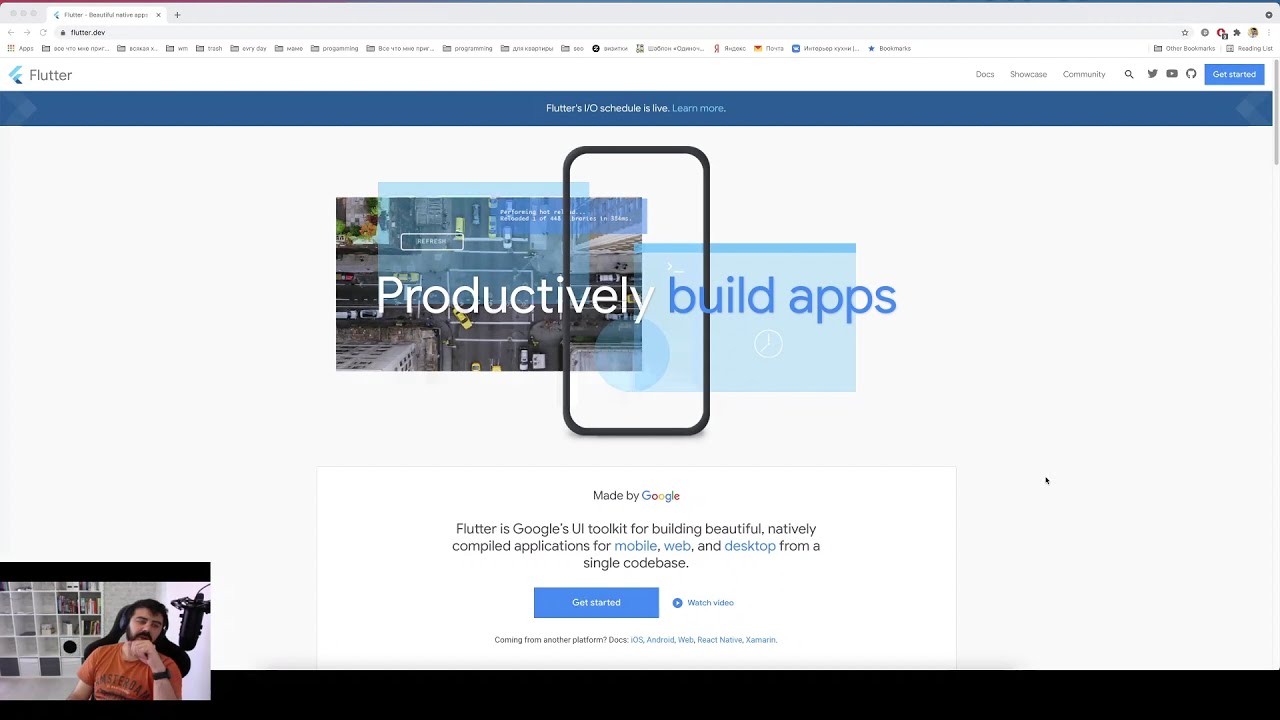The height and width of the screenshot is (720, 1280).
Task: Open Flutter's GitHub icon link
Action: tap(1191, 74)
